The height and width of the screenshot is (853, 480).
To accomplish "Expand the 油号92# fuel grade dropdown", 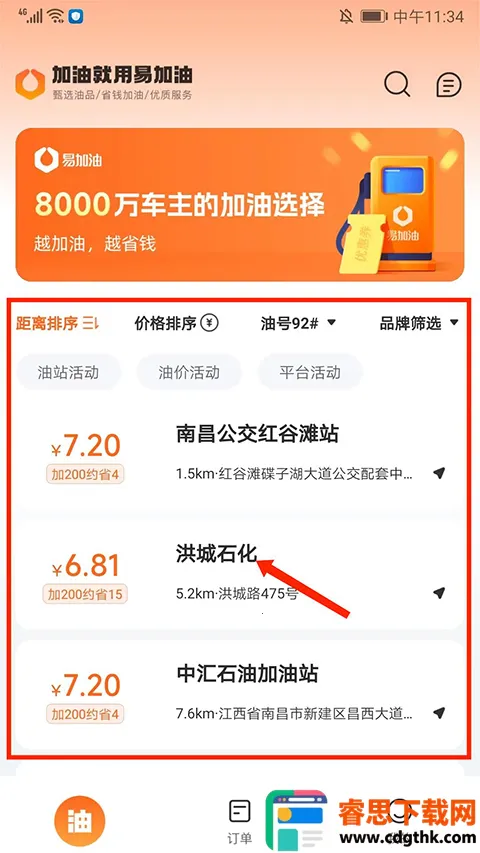I will click(298, 323).
